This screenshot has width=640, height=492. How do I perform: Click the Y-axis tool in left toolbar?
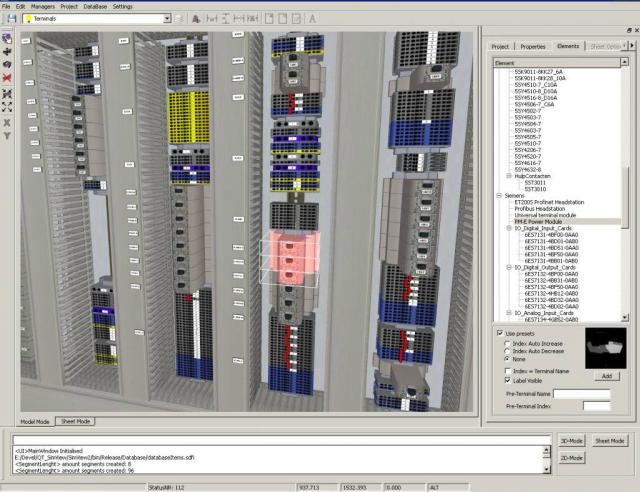pos(8,134)
